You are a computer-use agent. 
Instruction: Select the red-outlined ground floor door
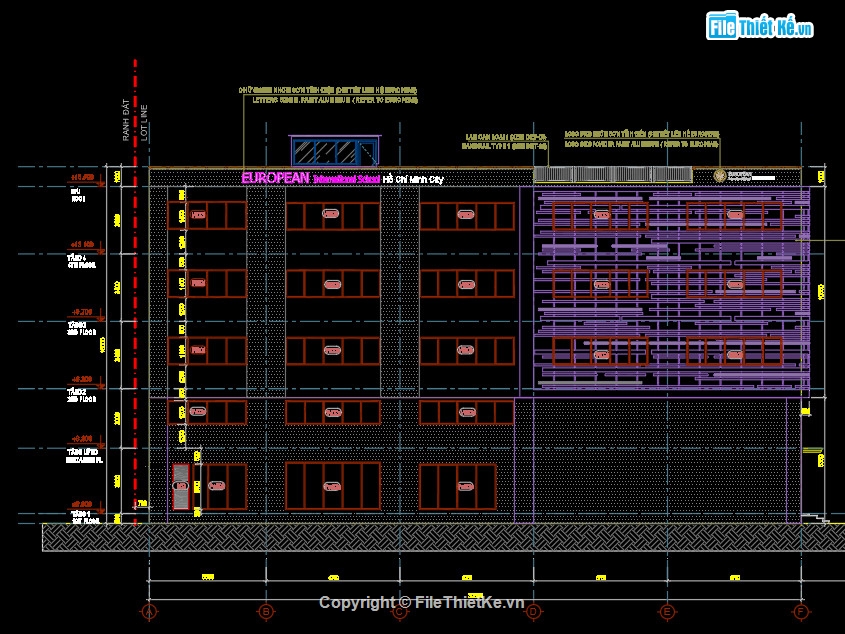pos(181,487)
